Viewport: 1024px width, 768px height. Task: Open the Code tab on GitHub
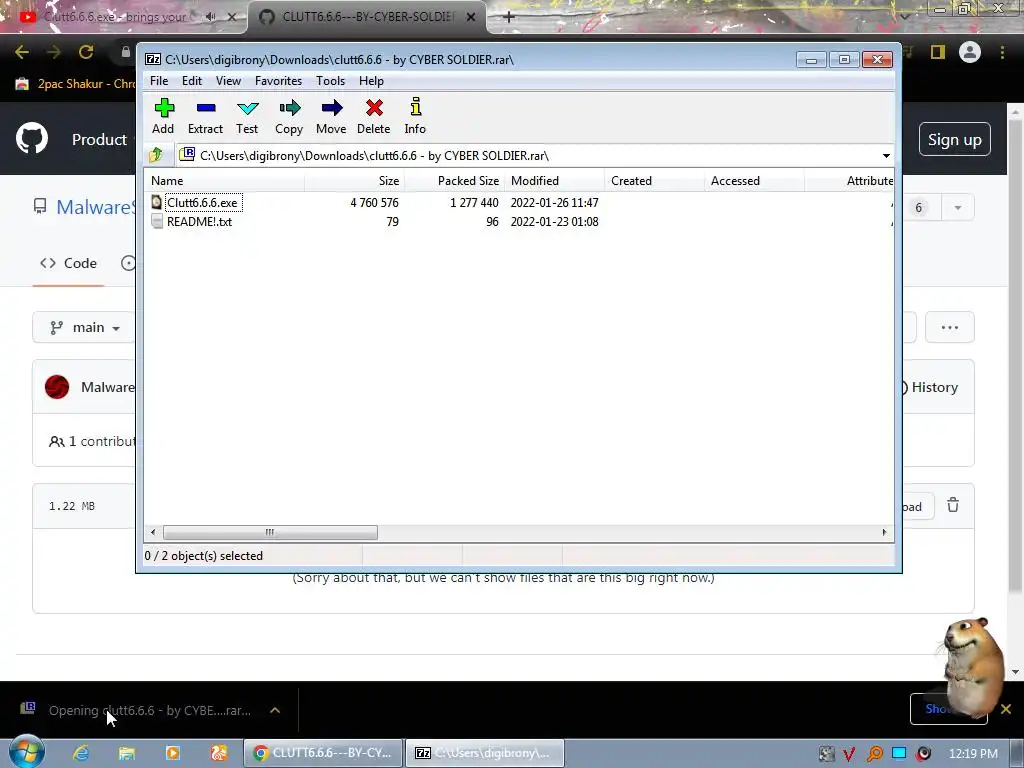(x=68, y=263)
